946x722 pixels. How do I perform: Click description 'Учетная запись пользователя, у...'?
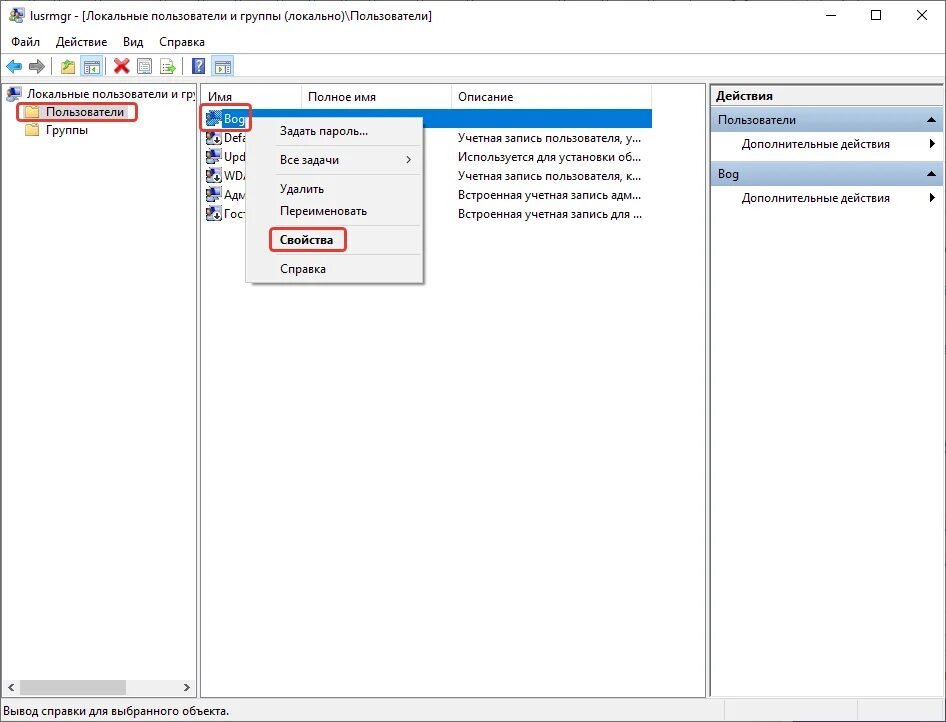(x=549, y=138)
